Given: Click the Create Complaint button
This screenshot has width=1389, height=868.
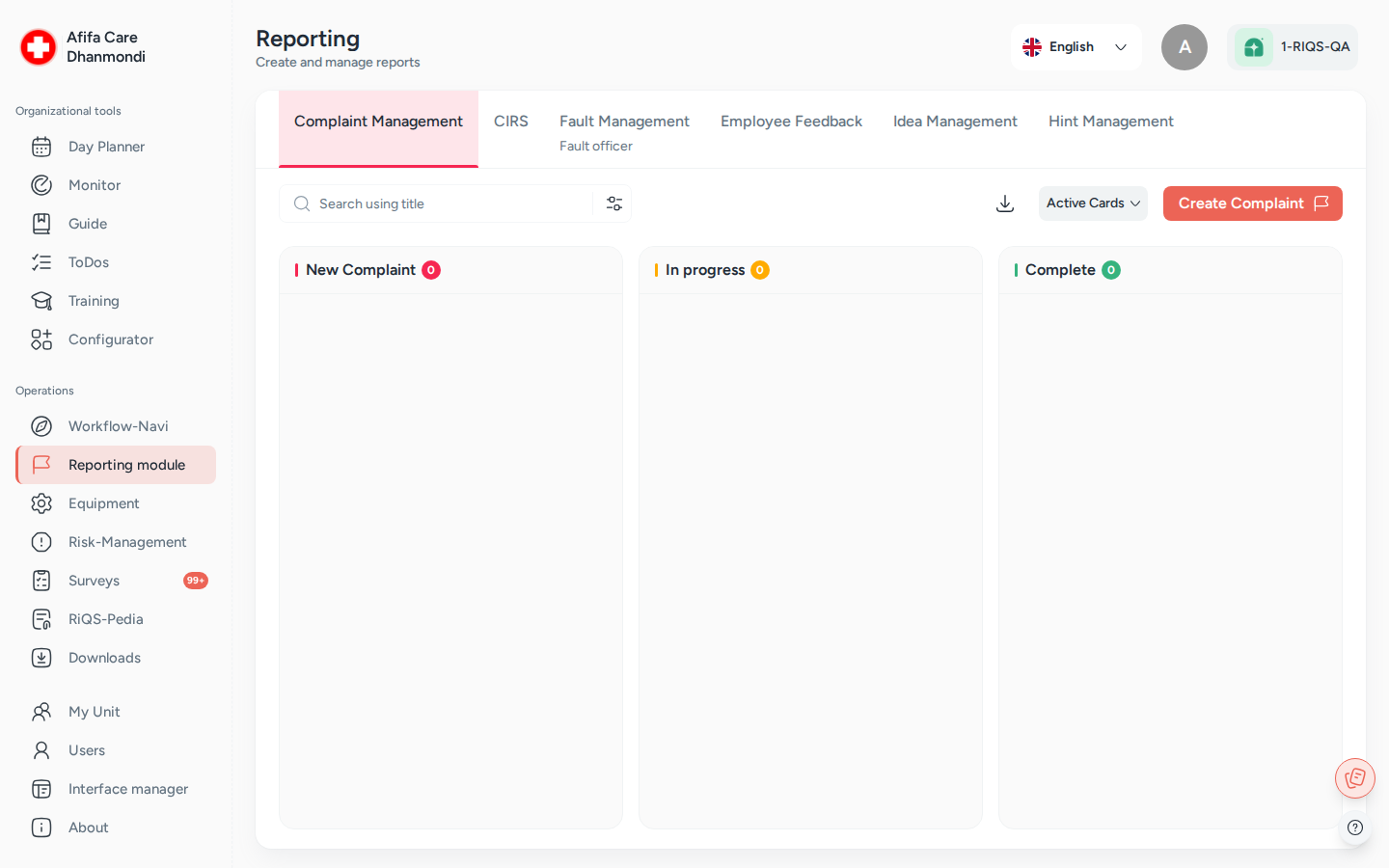Looking at the screenshot, I should click(x=1253, y=203).
